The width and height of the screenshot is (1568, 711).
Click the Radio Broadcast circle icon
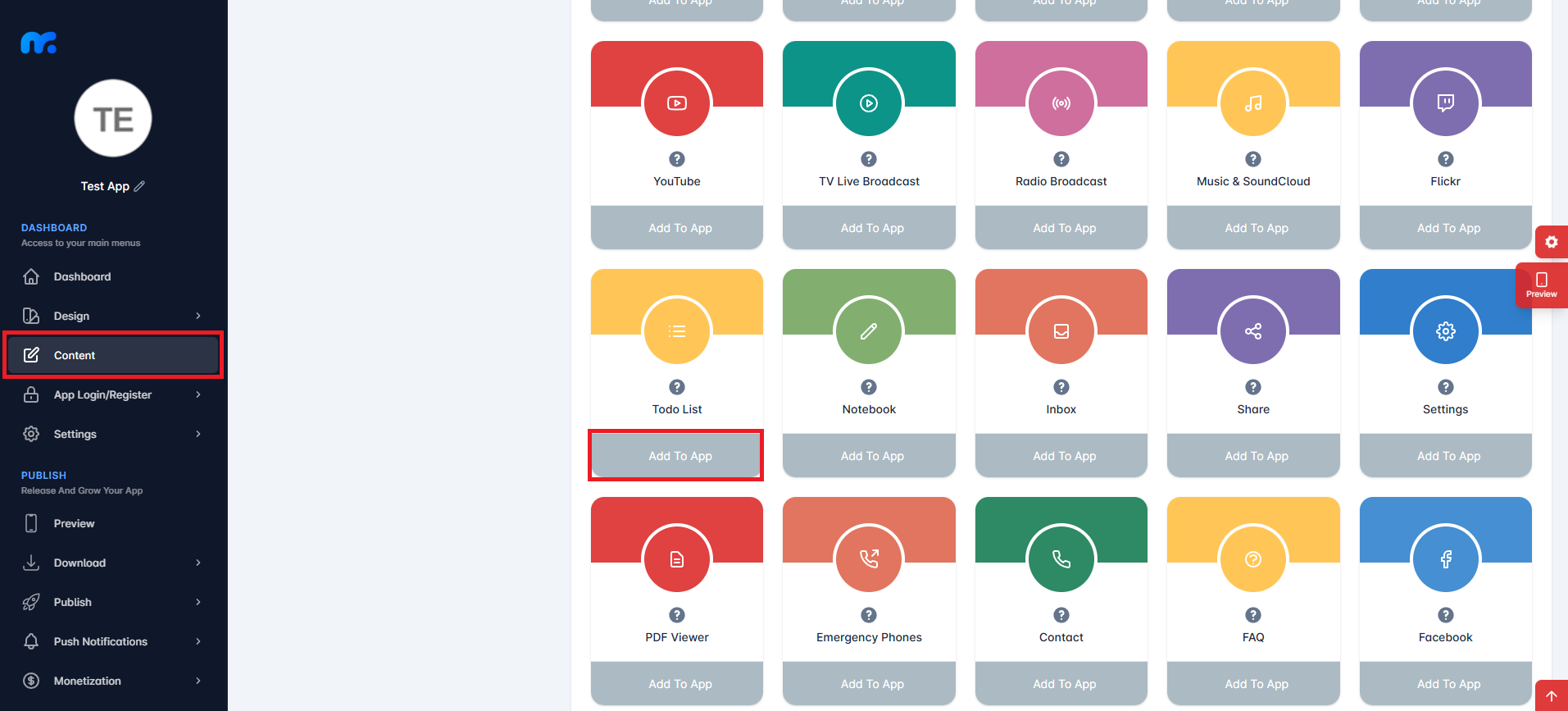1061,103
